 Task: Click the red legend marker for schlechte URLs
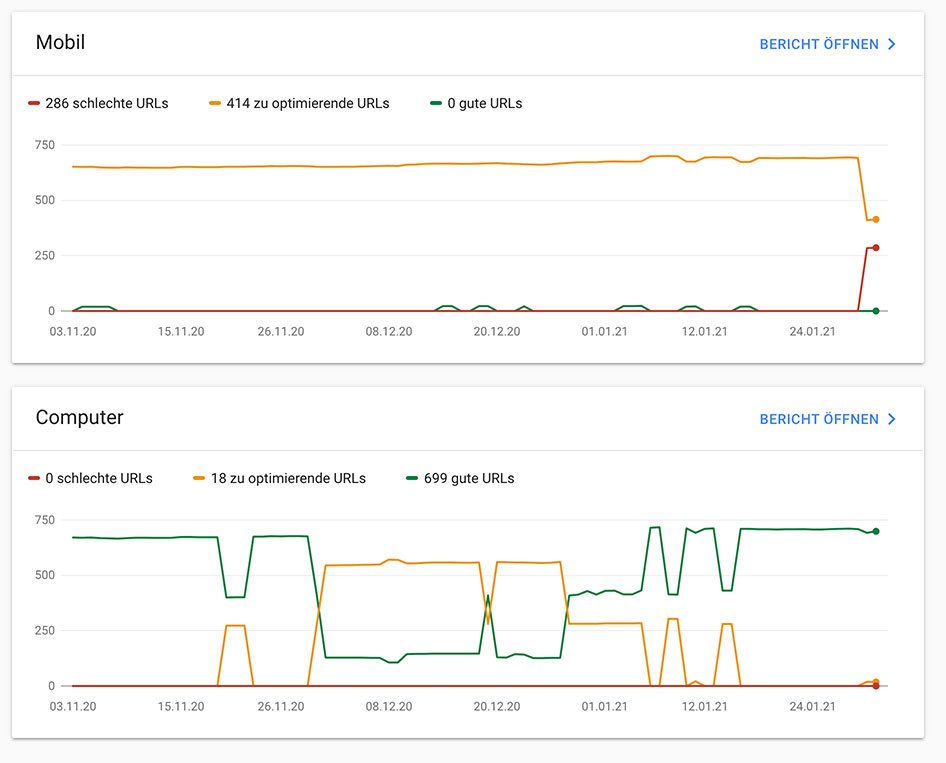(33, 102)
